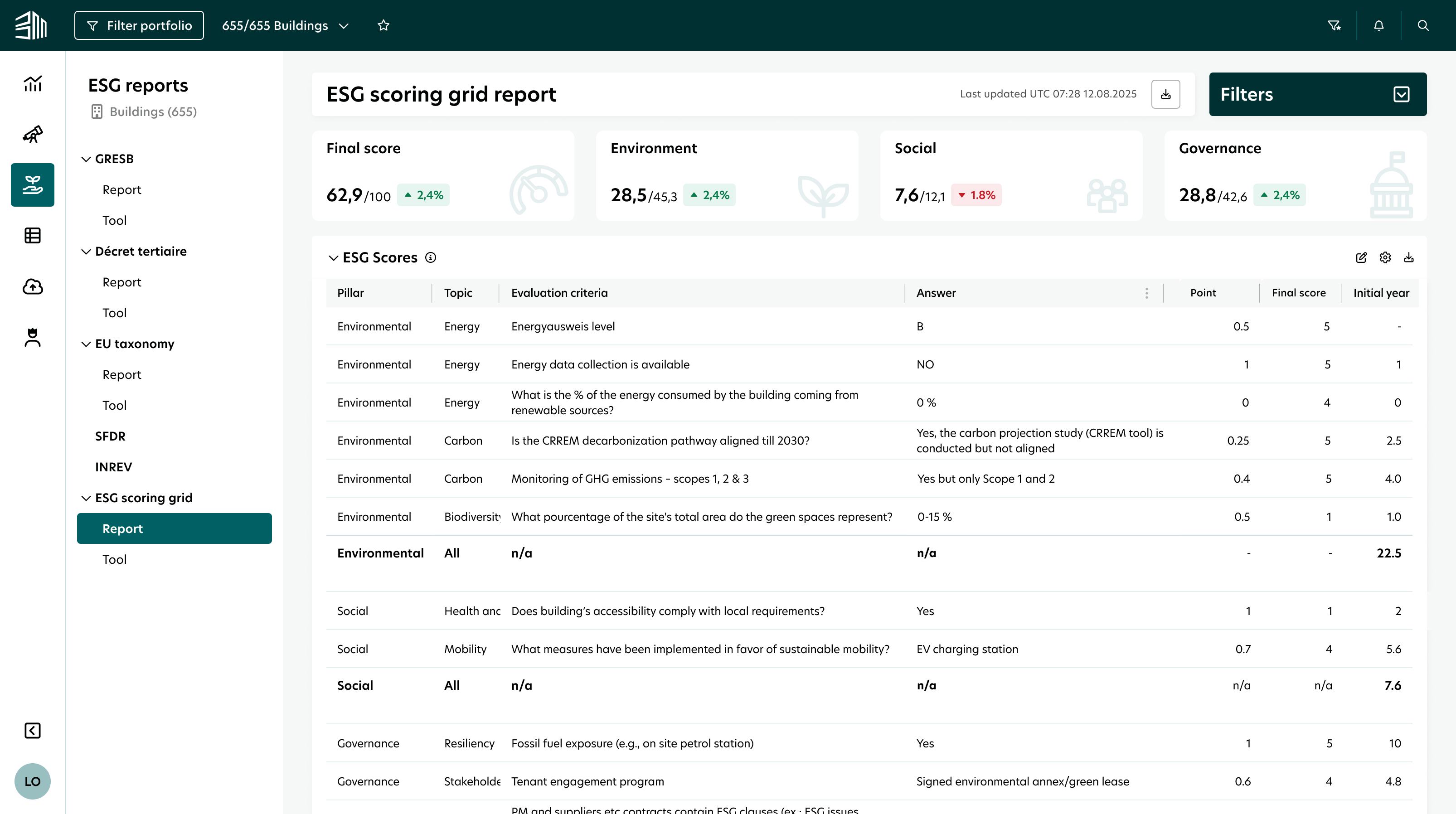Screen dimensions: 1456x814
Task: Open EU taxonomy Report
Action: [121, 374]
